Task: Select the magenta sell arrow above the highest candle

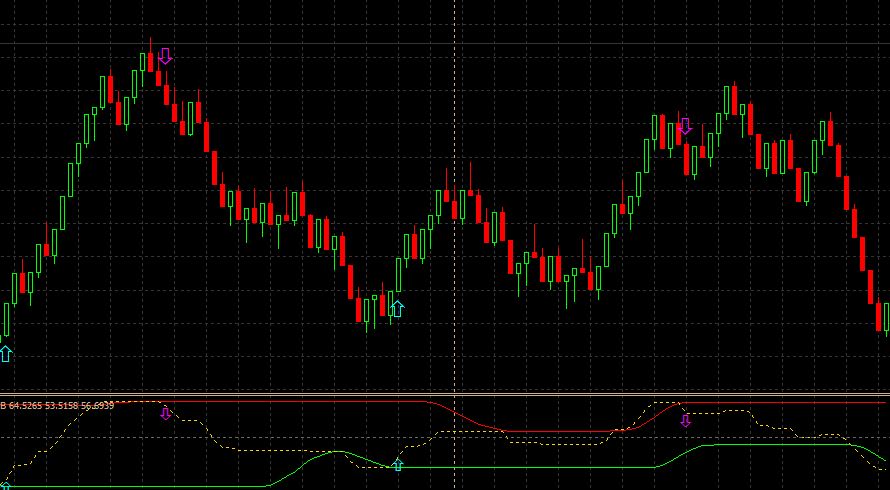Action: (165, 56)
